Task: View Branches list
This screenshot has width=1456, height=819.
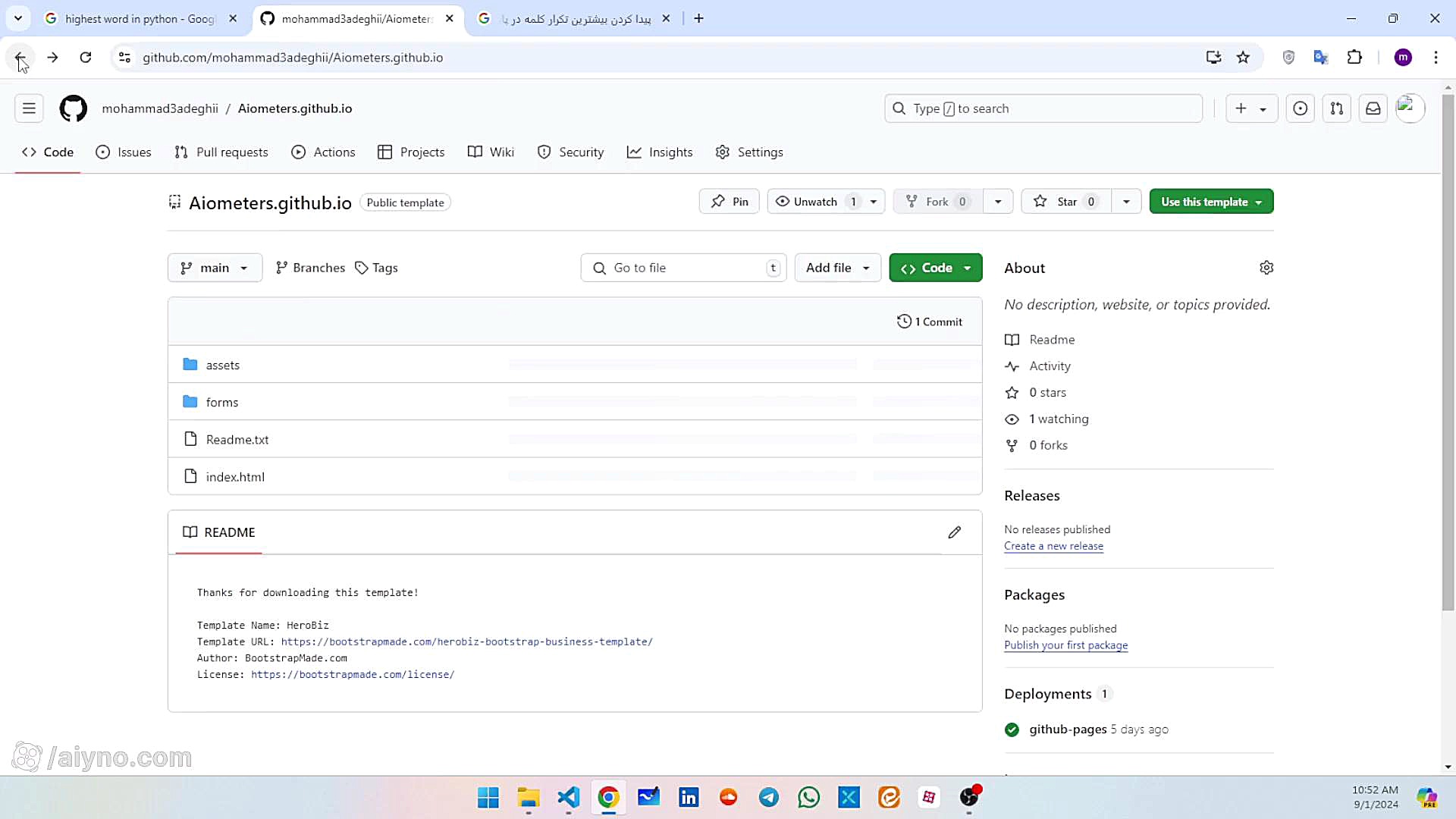Action: [x=310, y=268]
